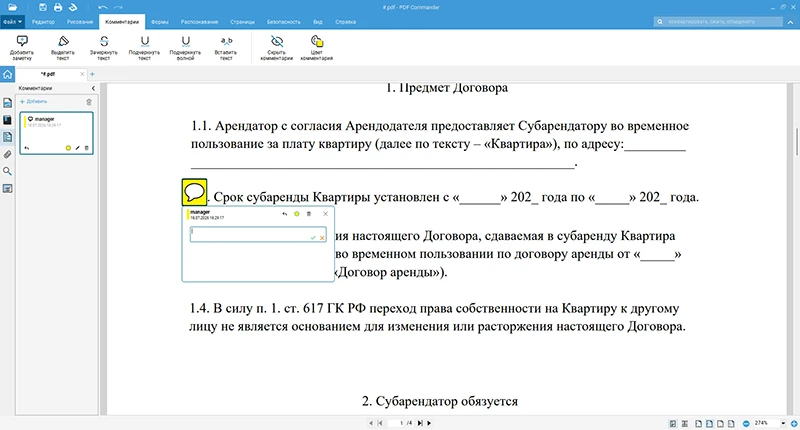This screenshot has height=430, width=800.
Task: Select the Вставить текст tool
Action: 226,48
